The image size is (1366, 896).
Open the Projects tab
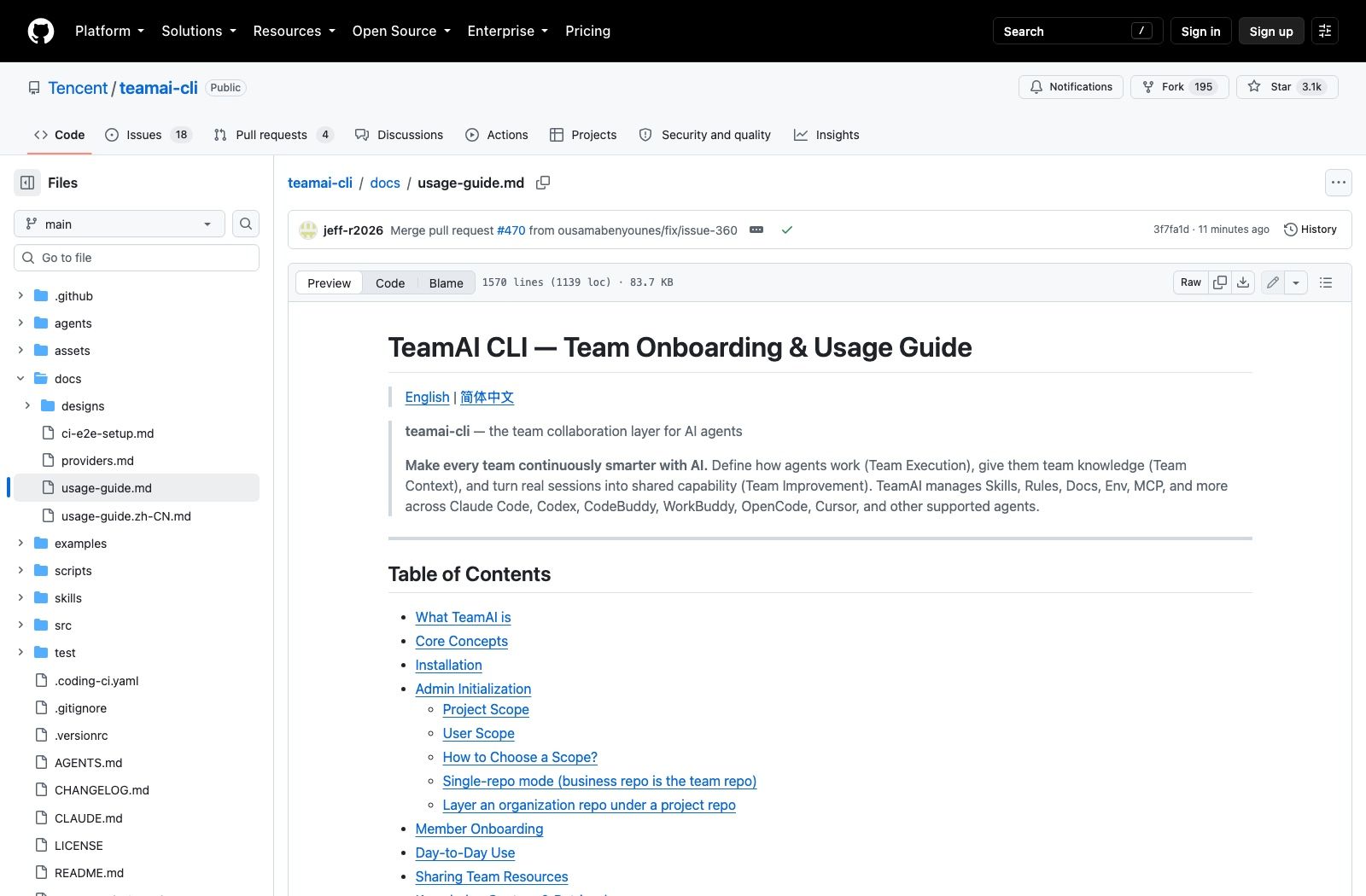point(583,135)
